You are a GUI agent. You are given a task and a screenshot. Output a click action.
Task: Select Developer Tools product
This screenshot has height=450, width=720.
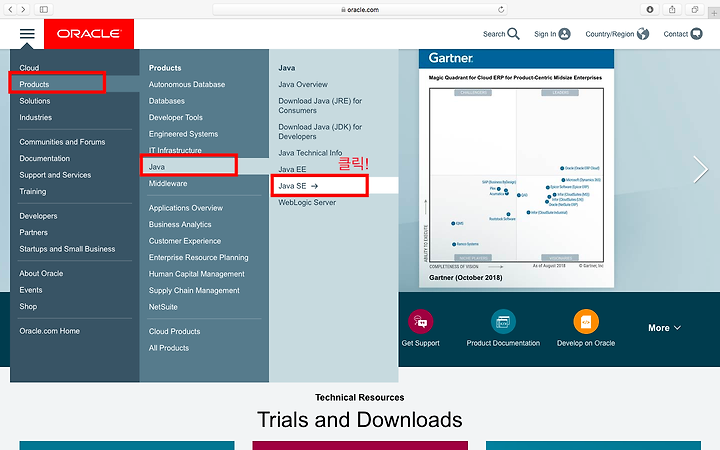(175, 118)
